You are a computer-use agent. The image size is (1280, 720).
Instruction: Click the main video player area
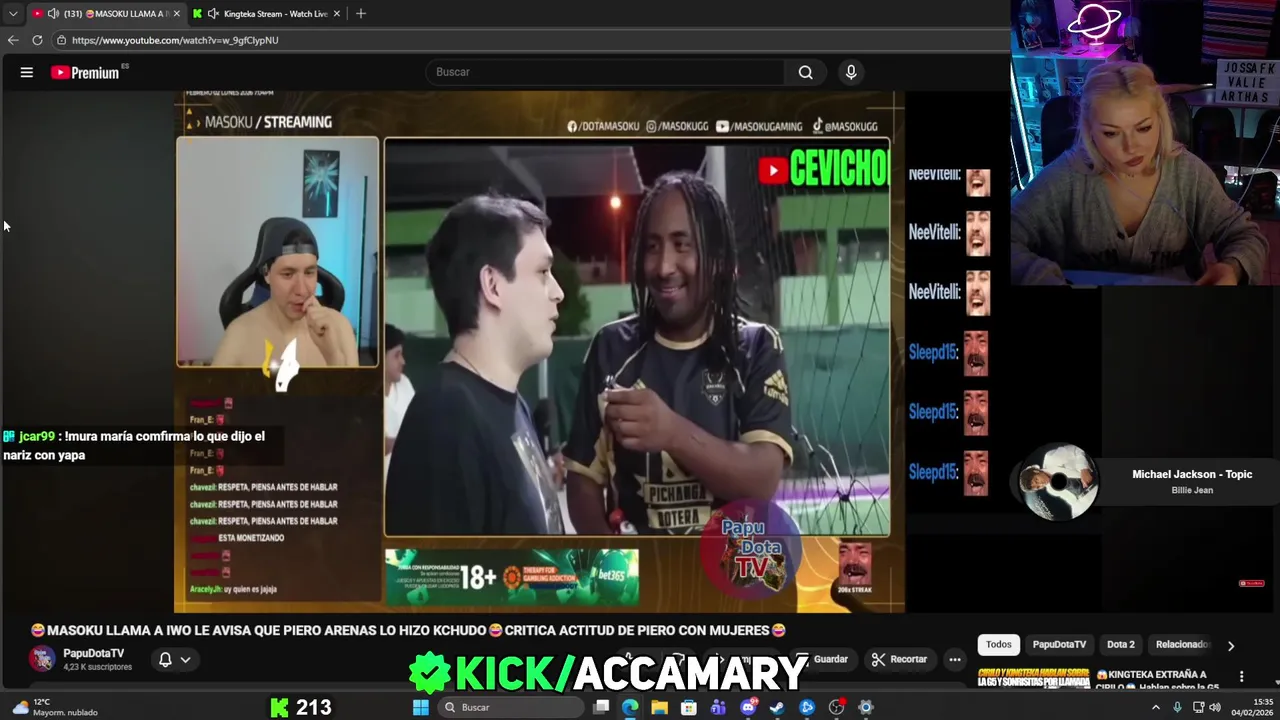pyautogui.click(x=539, y=351)
